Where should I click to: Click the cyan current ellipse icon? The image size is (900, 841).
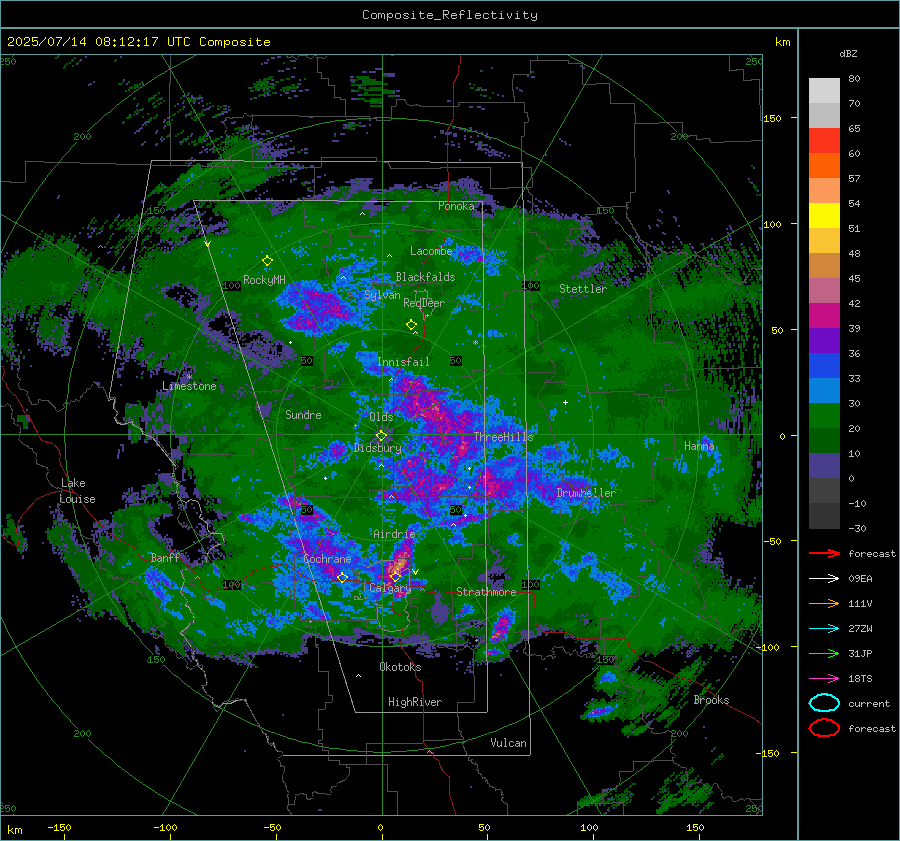coord(824,703)
